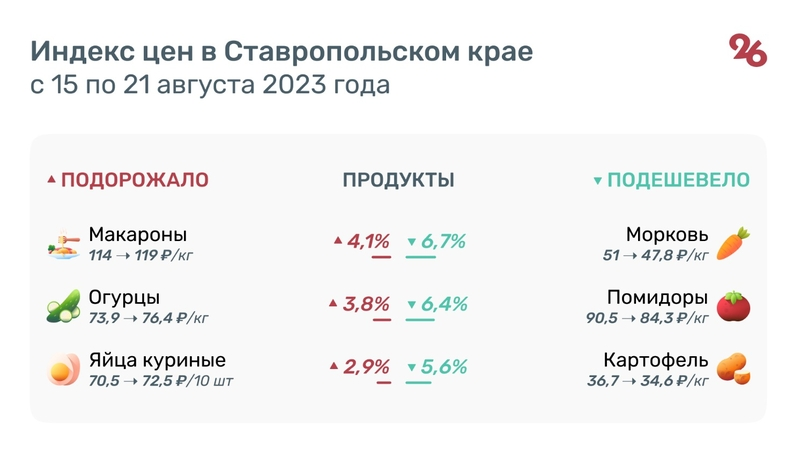Click the 6,7% decrease value
The width and height of the screenshot is (800, 451).
443,241
